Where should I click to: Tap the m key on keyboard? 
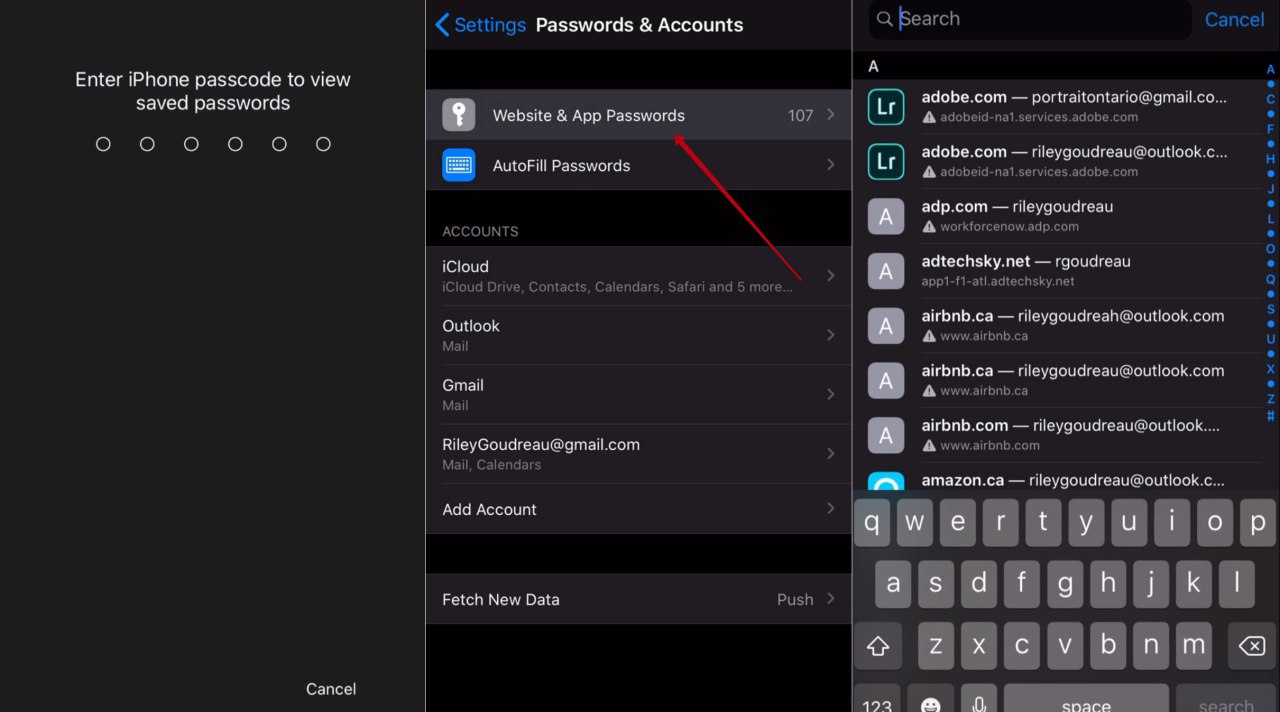click(x=1193, y=646)
